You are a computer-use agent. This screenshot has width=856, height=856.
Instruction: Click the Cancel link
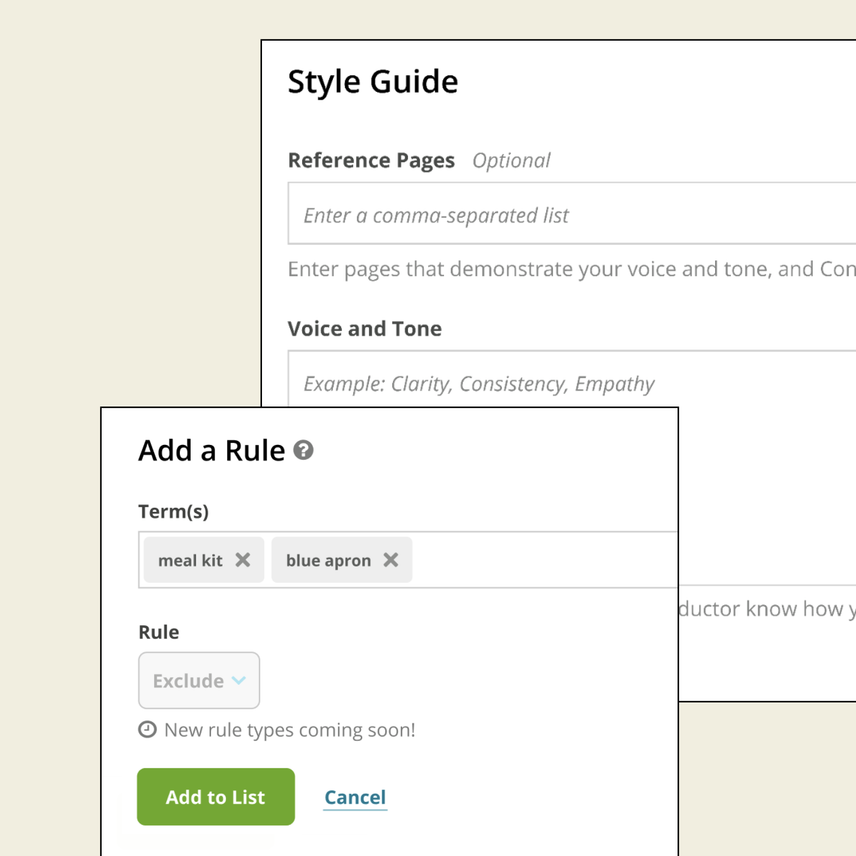click(355, 797)
